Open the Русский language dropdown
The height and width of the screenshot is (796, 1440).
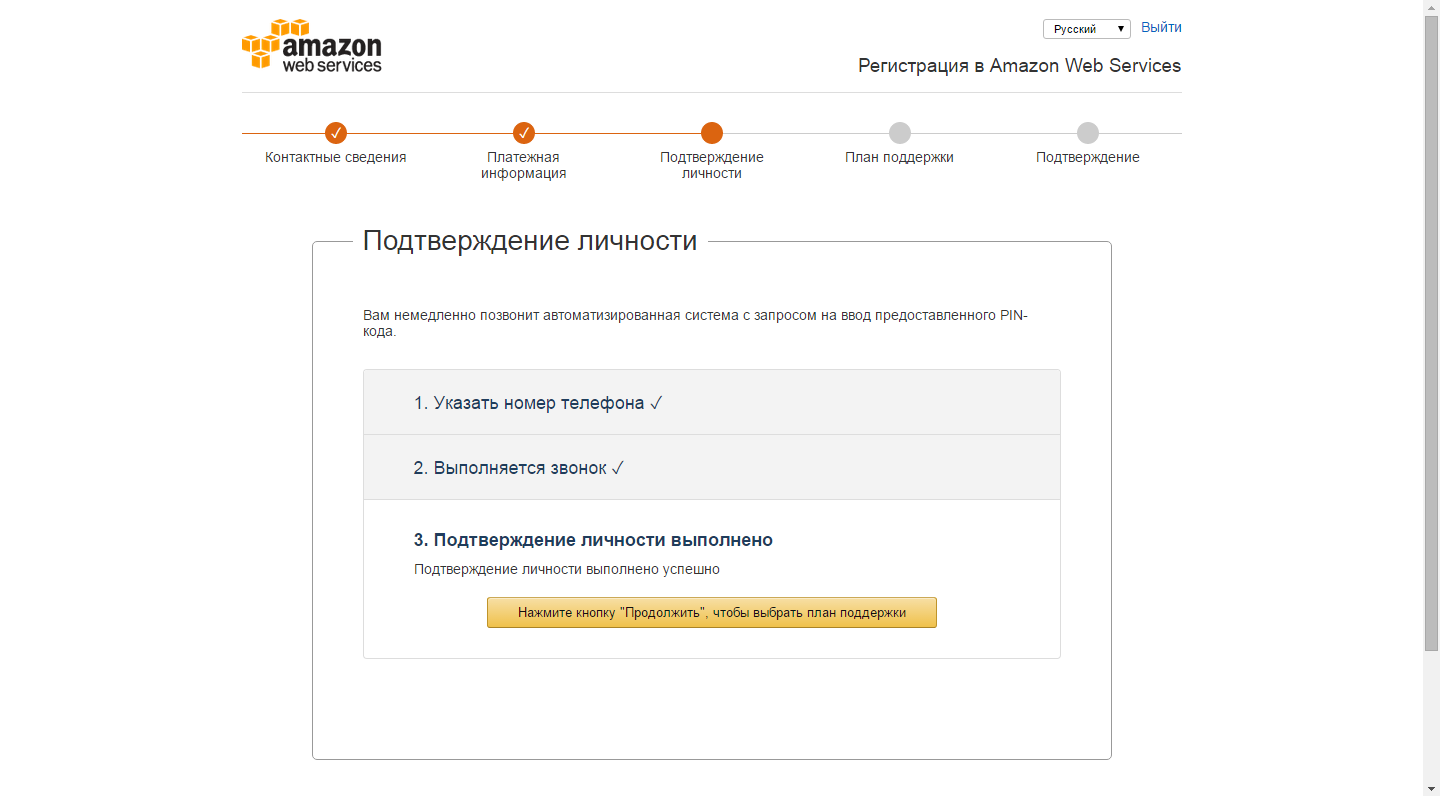pyautogui.click(x=1086, y=29)
